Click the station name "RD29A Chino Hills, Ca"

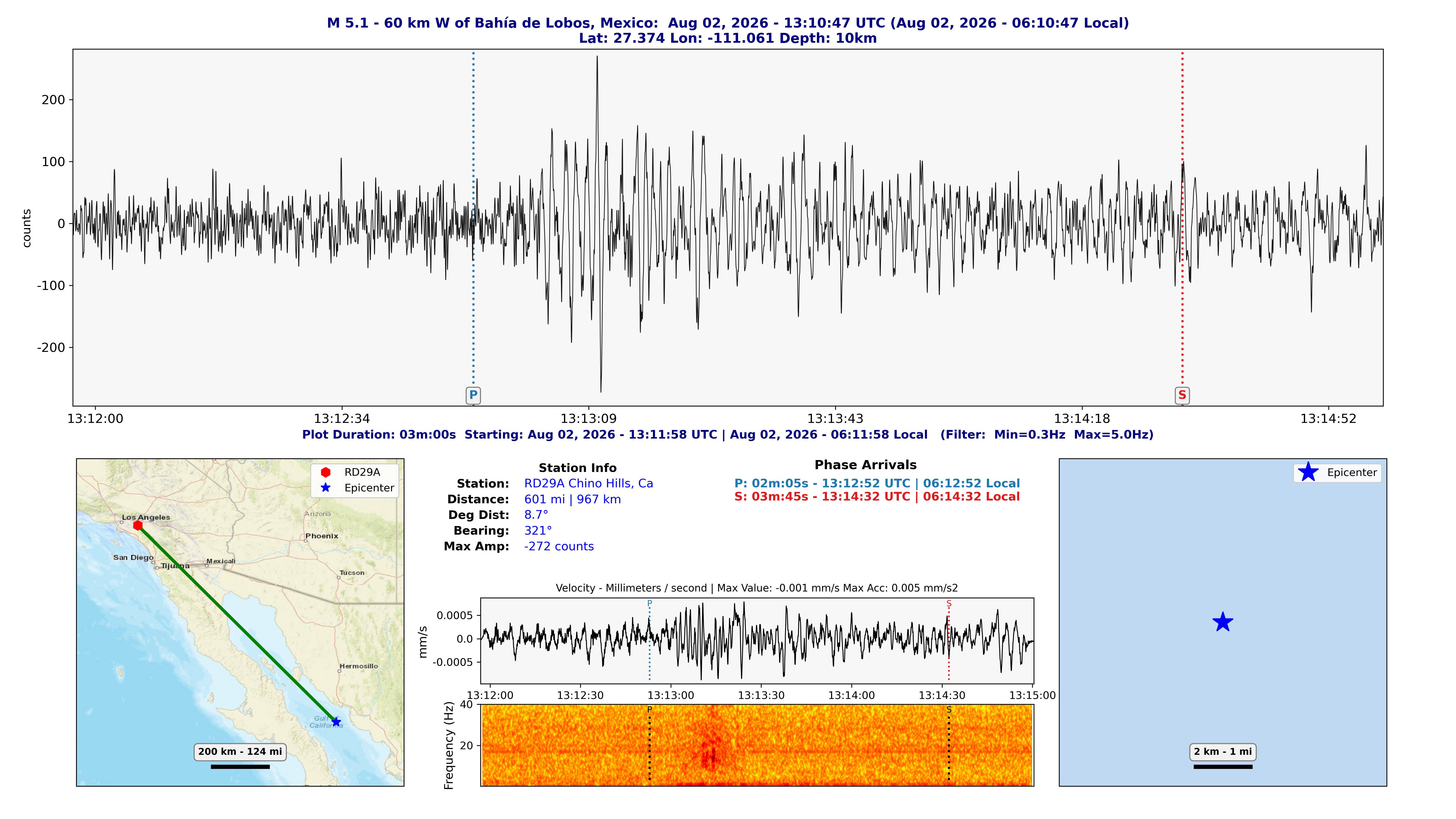[588, 484]
